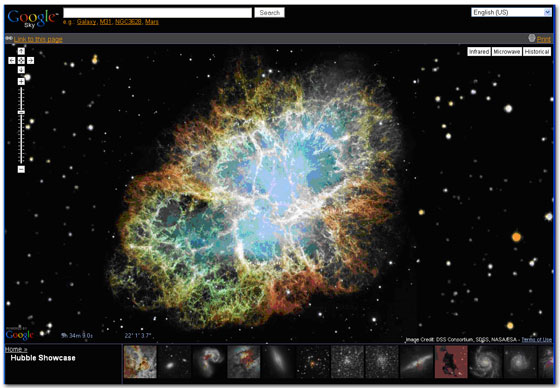The width and height of the screenshot is (560, 388).
Task: Pan the sky view upward with arrow
Action: coord(21,51)
